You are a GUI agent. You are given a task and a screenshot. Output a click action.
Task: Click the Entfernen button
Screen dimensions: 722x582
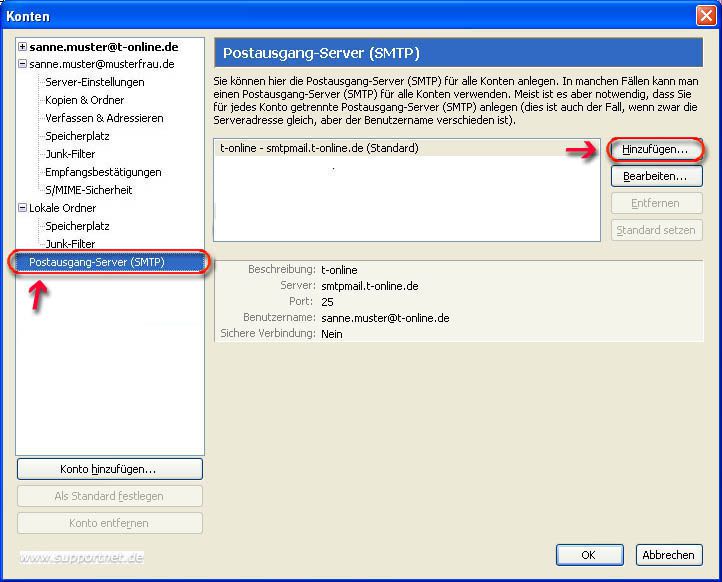tap(657, 203)
